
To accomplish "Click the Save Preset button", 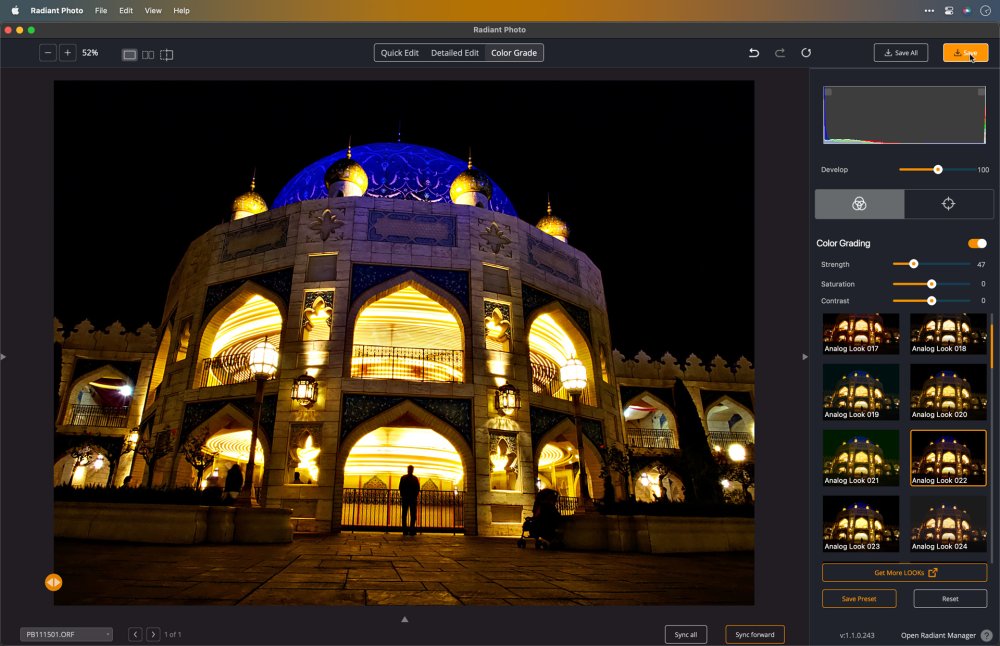I will click(859, 599).
